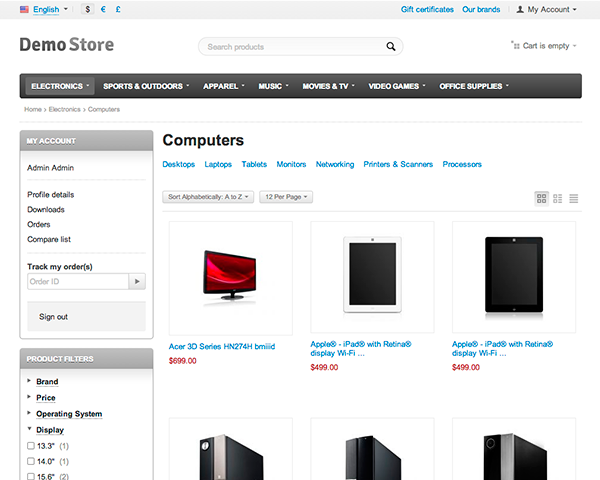Click the Demo Store logo
The width and height of the screenshot is (600, 480).
point(67,44)
